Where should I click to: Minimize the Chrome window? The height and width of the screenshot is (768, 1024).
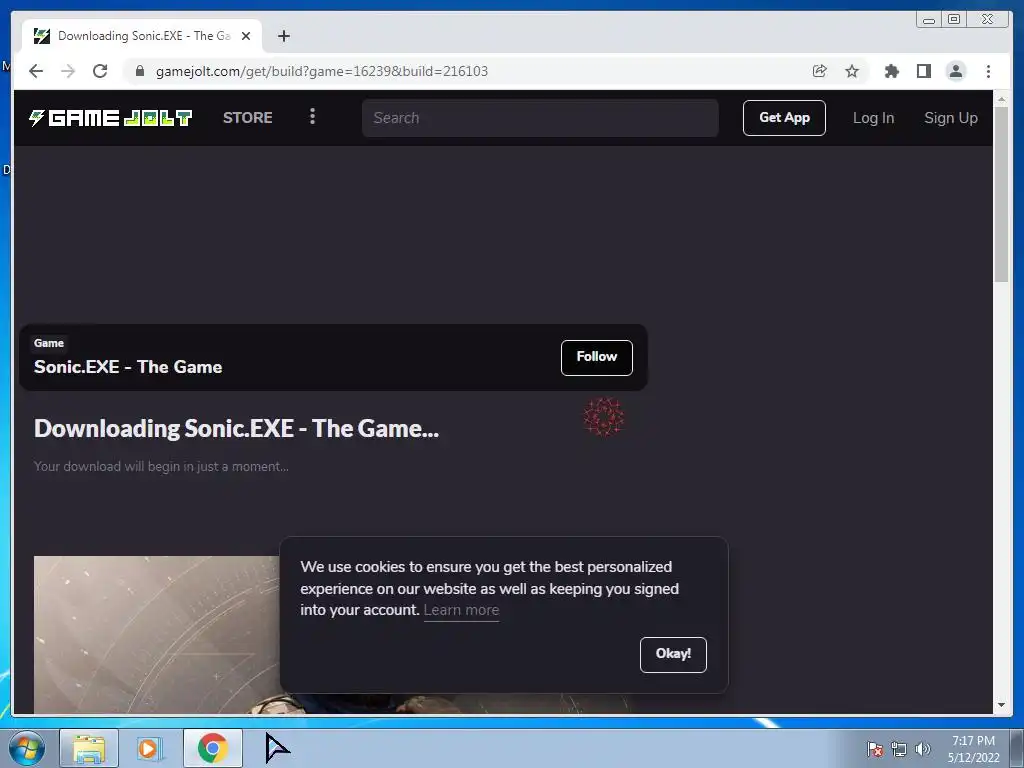929,20
